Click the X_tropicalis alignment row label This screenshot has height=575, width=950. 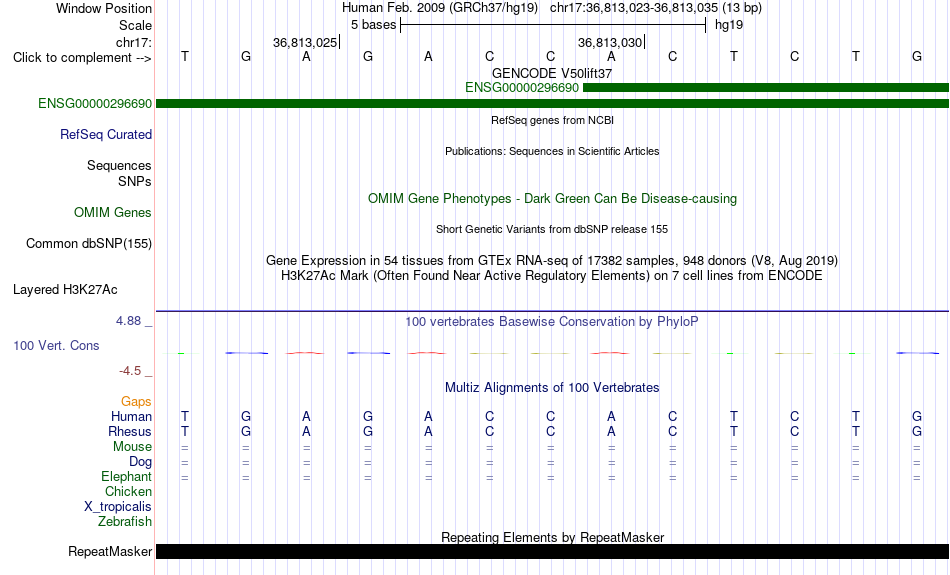[118, 507]
